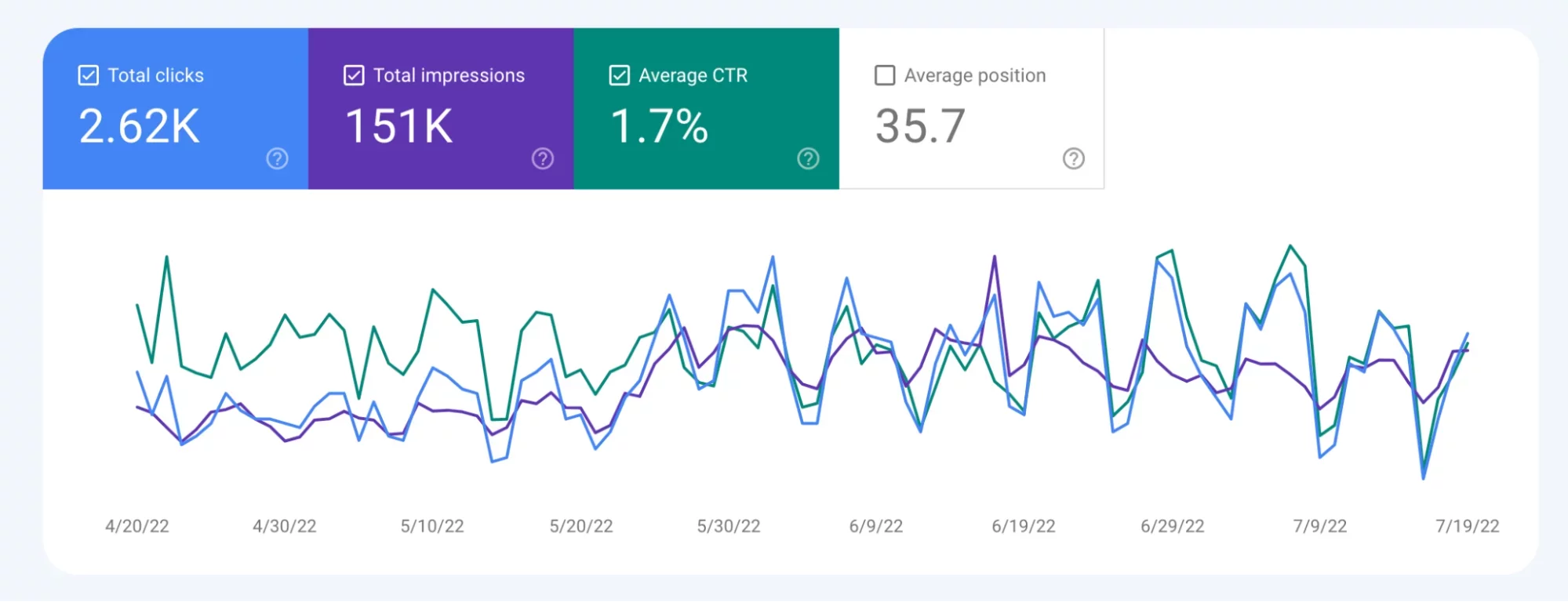The image size is (1568, 602).
Task: Uncheck the Total impressions checkbox
Action: (x=354, y=75)
